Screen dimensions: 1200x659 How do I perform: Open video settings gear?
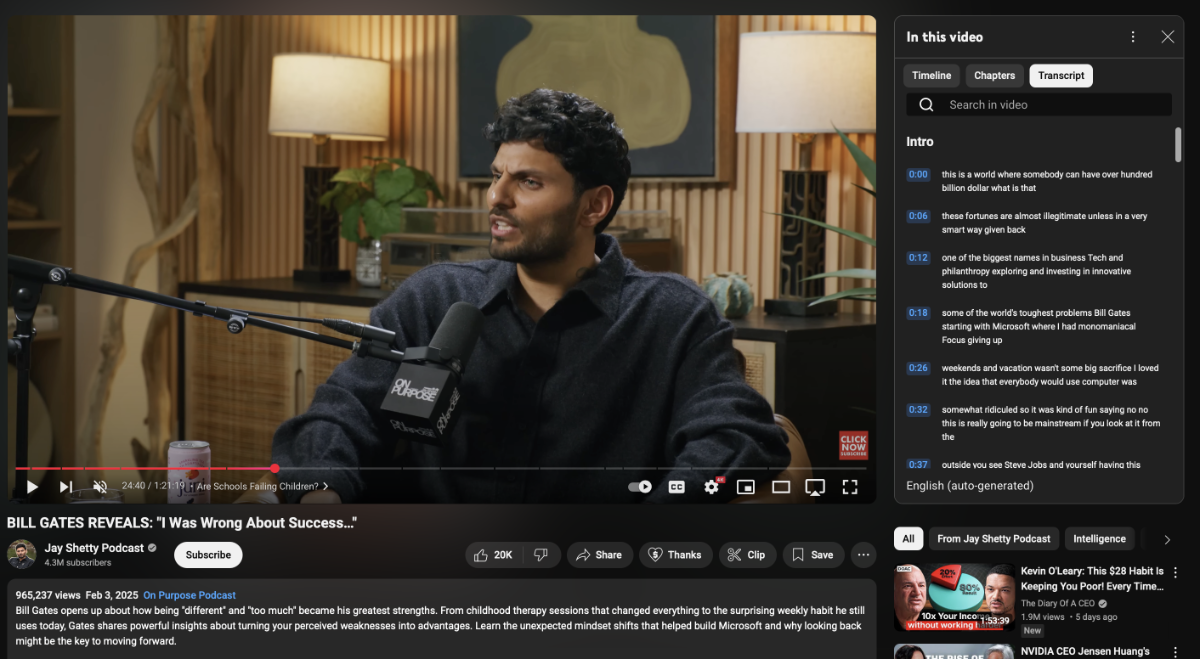click(x=712, y=487)
